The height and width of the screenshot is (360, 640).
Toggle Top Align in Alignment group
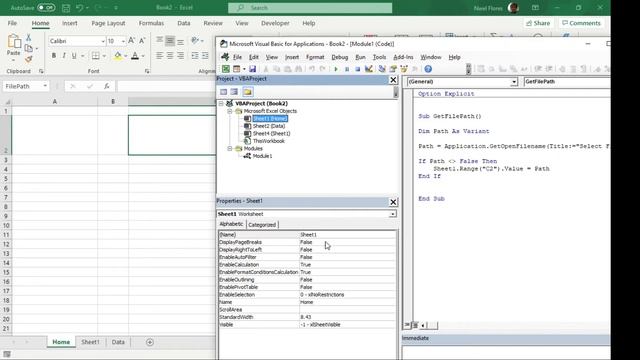pos(160,41)
